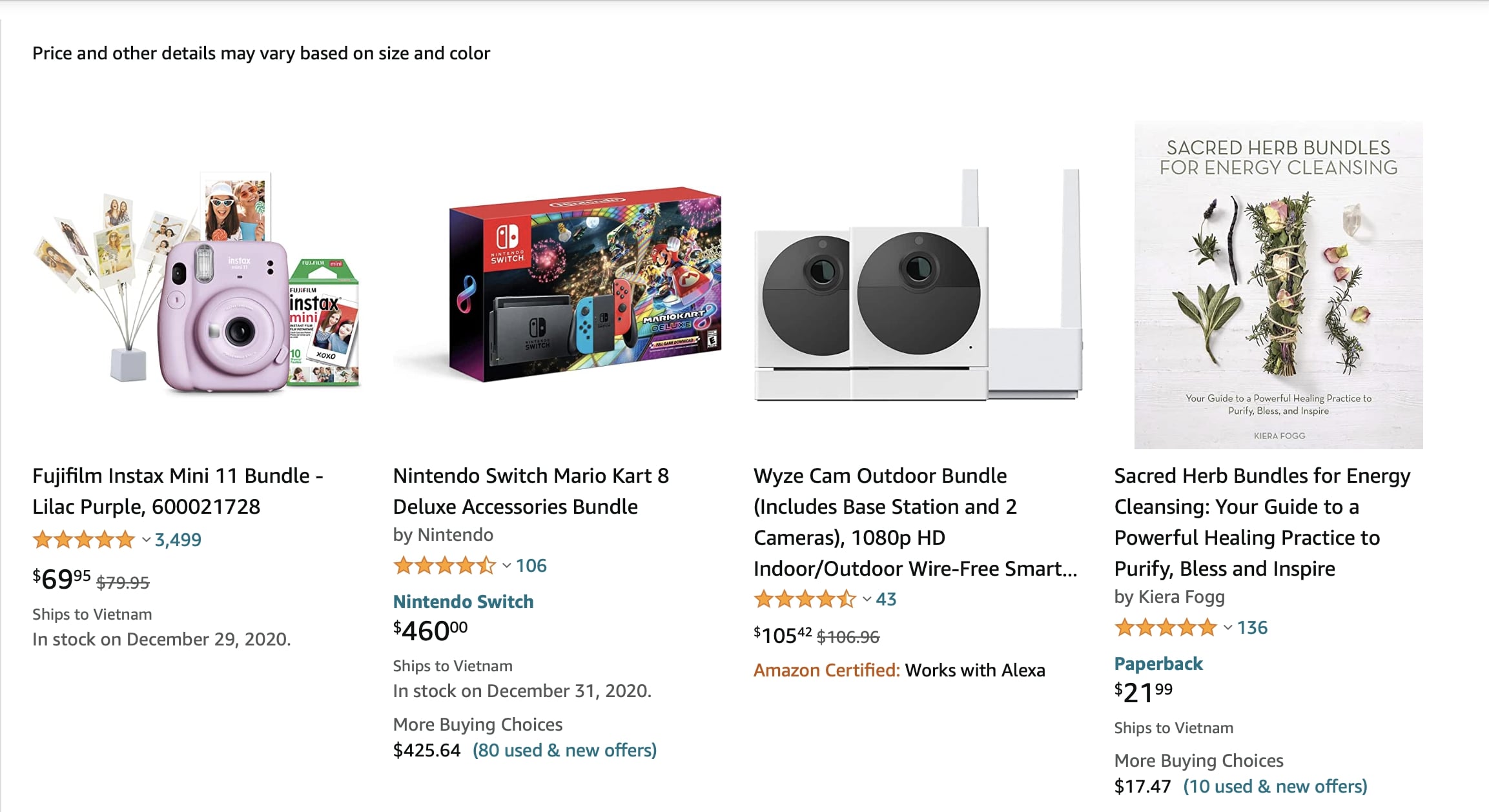
Task: Open Fujifilm Instax Mini 11 Bundle title
Action: pos(178,491)
